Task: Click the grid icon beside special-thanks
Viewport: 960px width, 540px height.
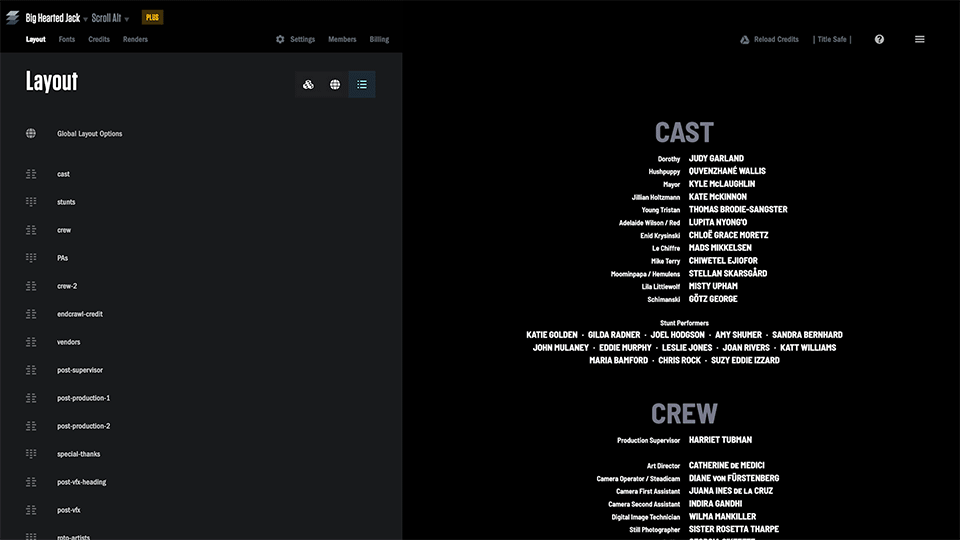Action: pos(31,454)
